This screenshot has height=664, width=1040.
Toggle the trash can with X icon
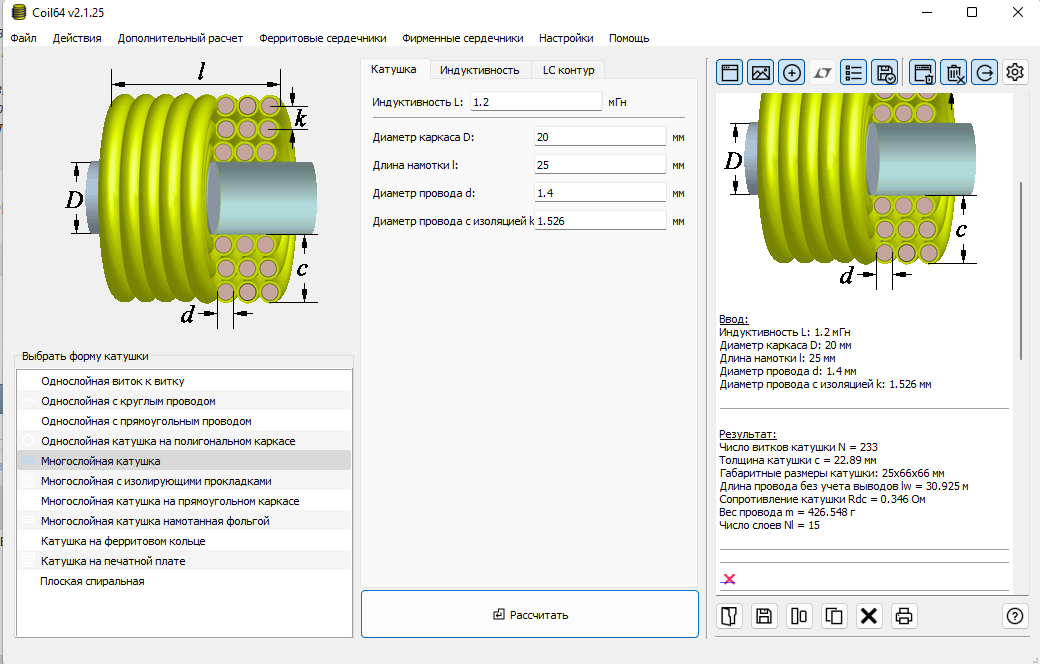(x=954, y=72)
